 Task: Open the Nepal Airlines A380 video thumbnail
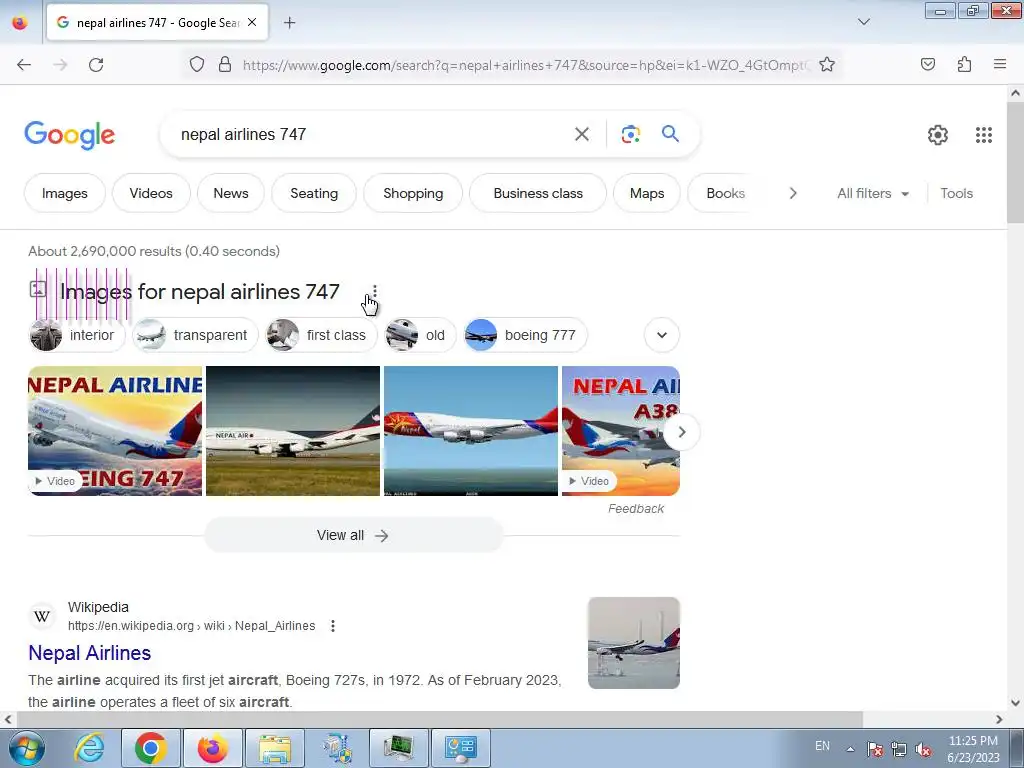620,431
